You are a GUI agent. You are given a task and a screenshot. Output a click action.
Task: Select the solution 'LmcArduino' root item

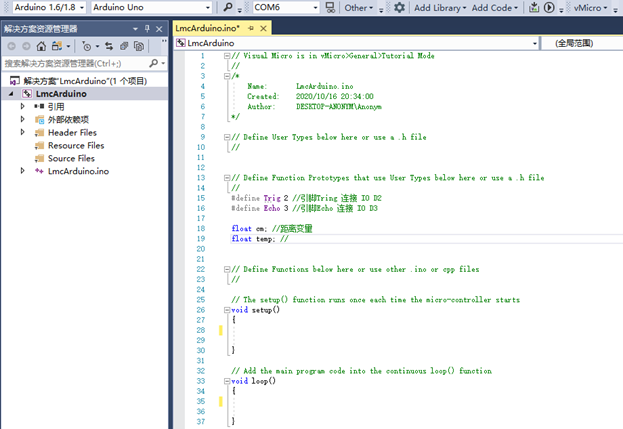[x=85, y=81]
